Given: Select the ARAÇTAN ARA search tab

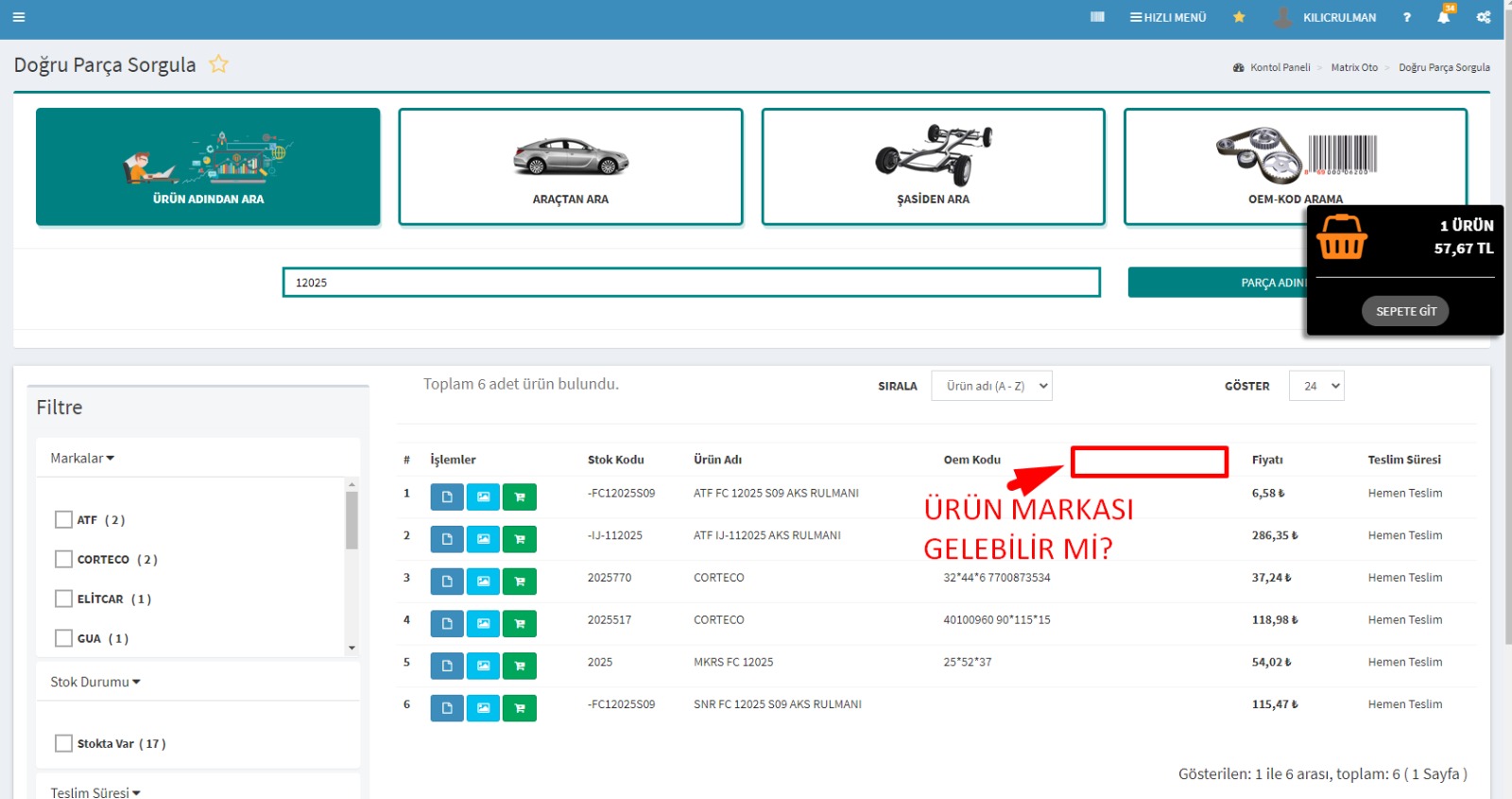Looking at the screenshot, I should tap(571, 167).
